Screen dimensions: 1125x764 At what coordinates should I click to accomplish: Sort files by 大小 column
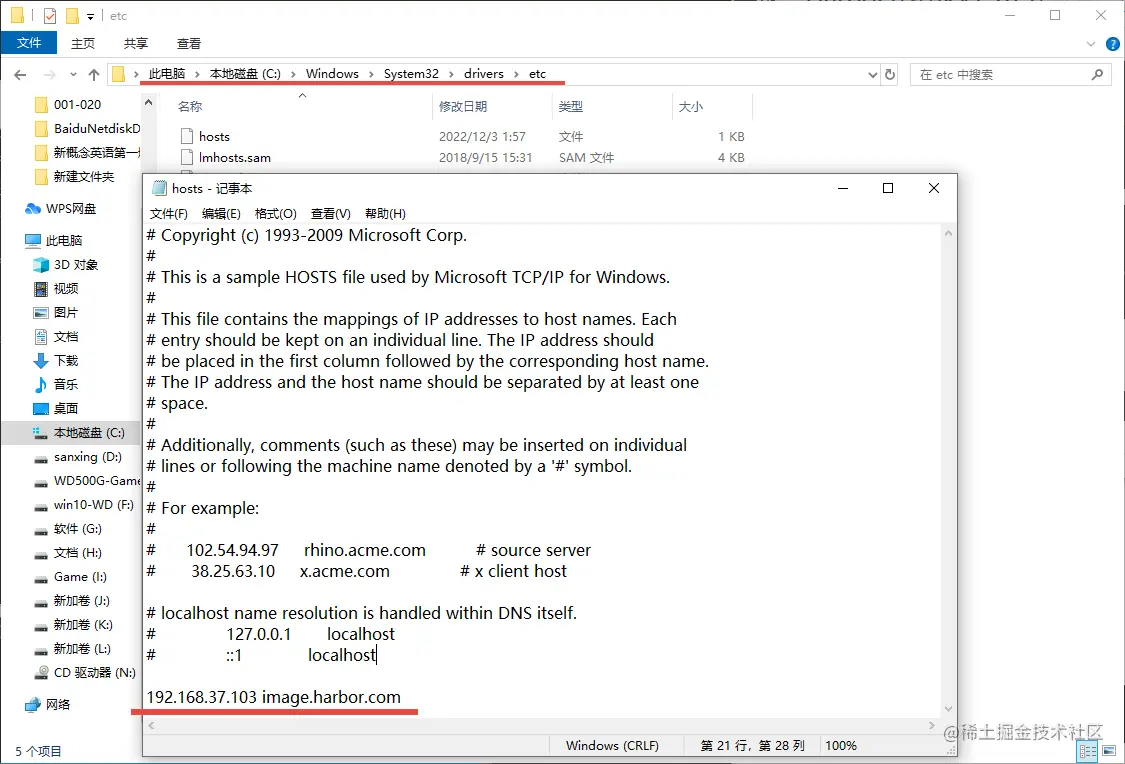pyautogui.click(x=690, y=106)
